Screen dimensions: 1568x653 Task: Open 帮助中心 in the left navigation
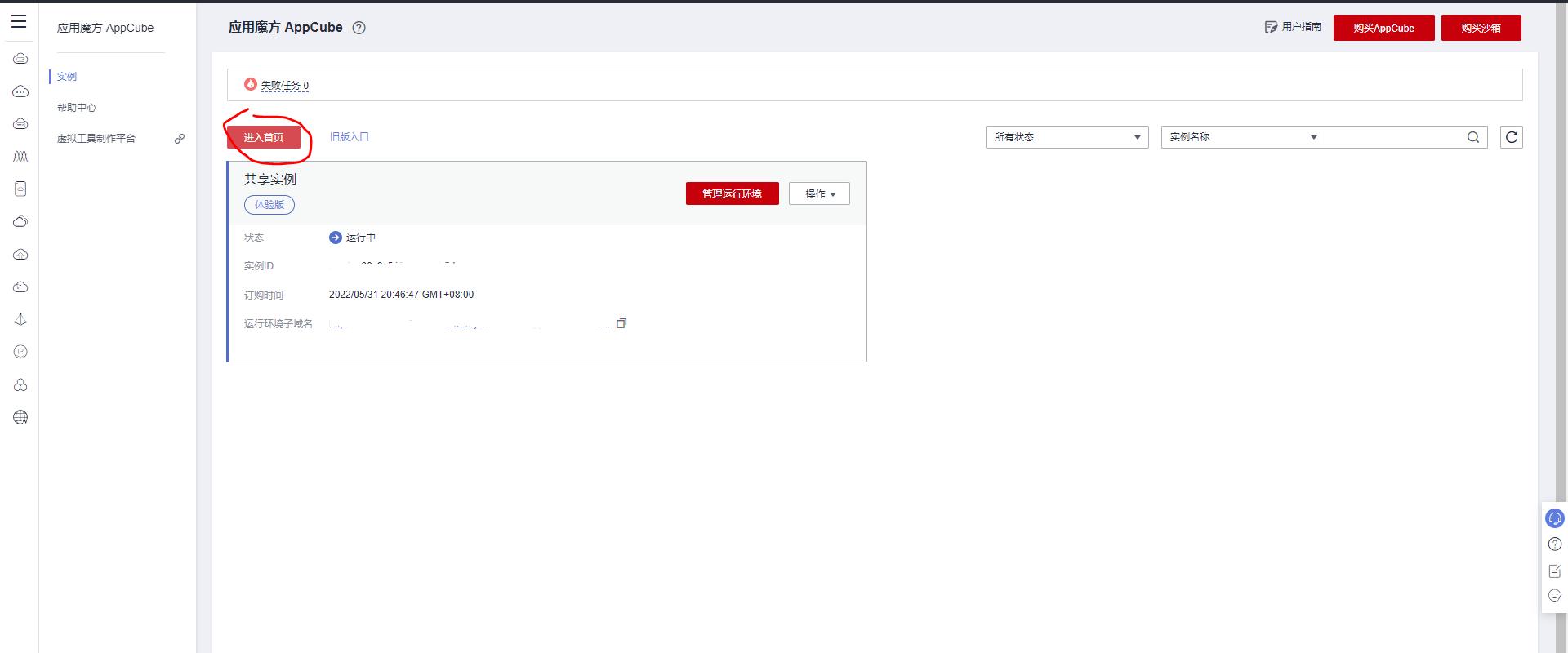point(77,108)
